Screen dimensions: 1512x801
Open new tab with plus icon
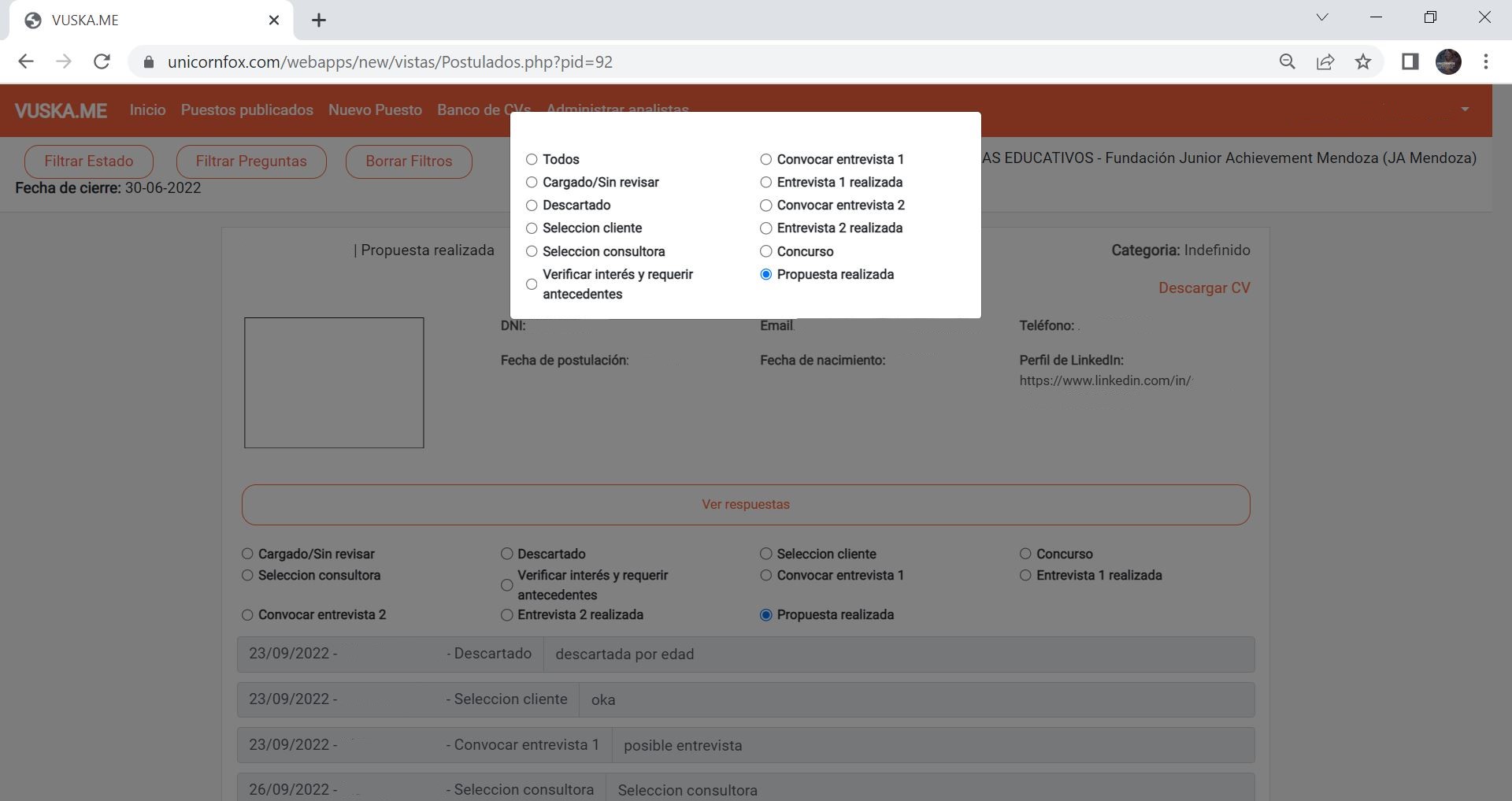tap(319, 20)
